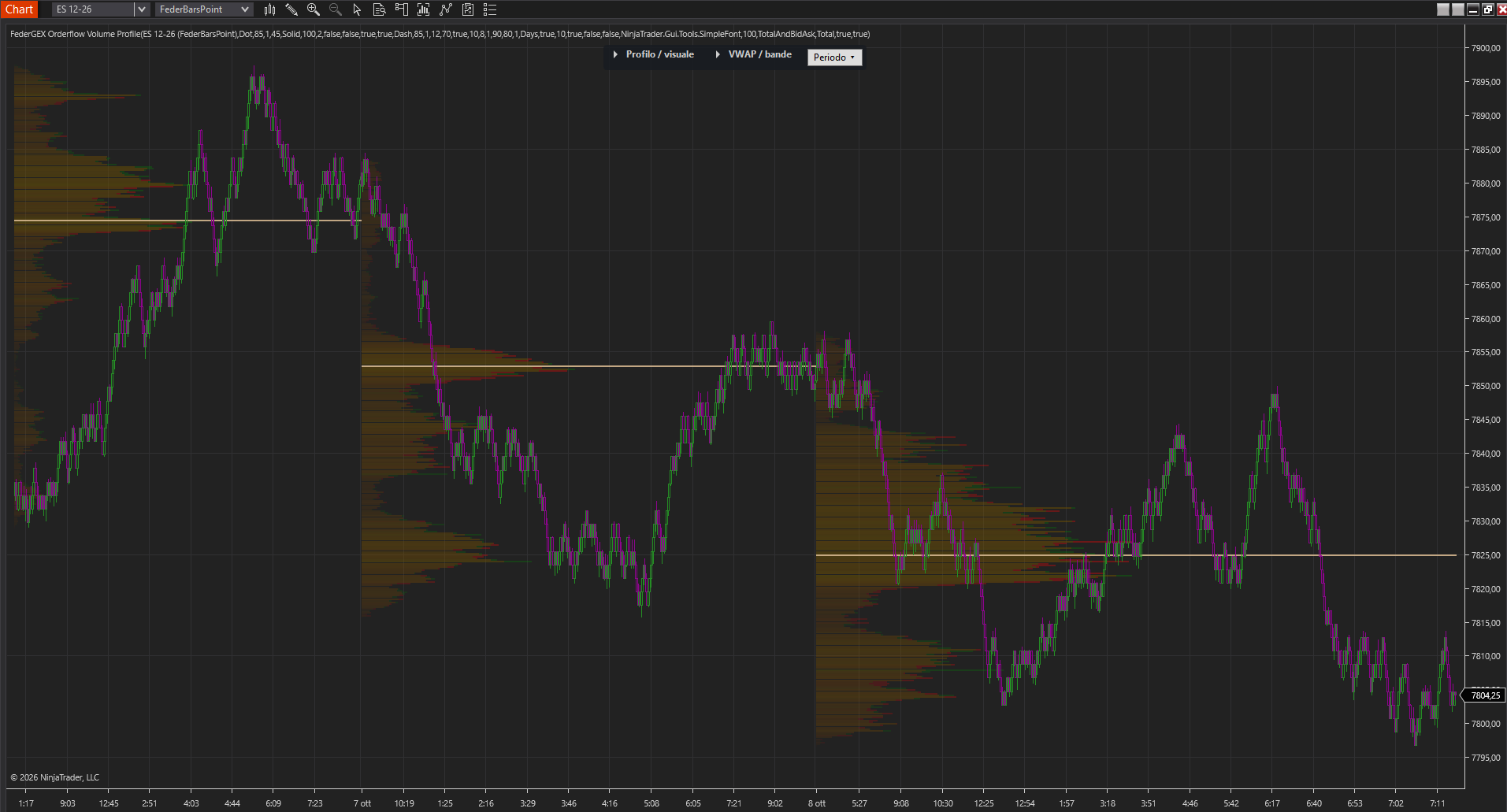1507x812 pixels.
Task: Select the FederGEX Orderflow Volume Profile indicator label
Action: click(x=440, y=34)
